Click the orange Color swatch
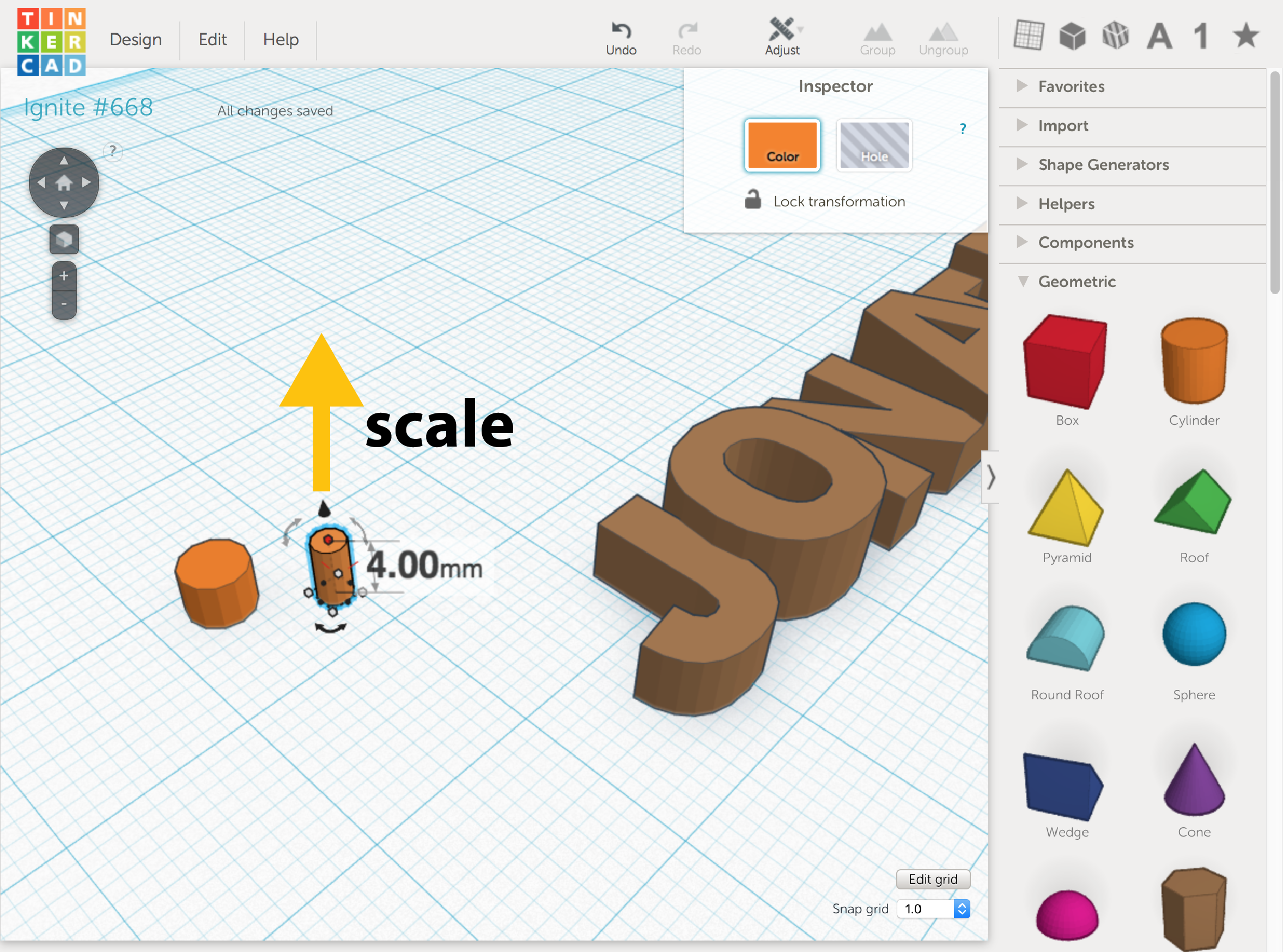Image resolution: width=1283 pixels, height=952 pixels. point(782,145)
